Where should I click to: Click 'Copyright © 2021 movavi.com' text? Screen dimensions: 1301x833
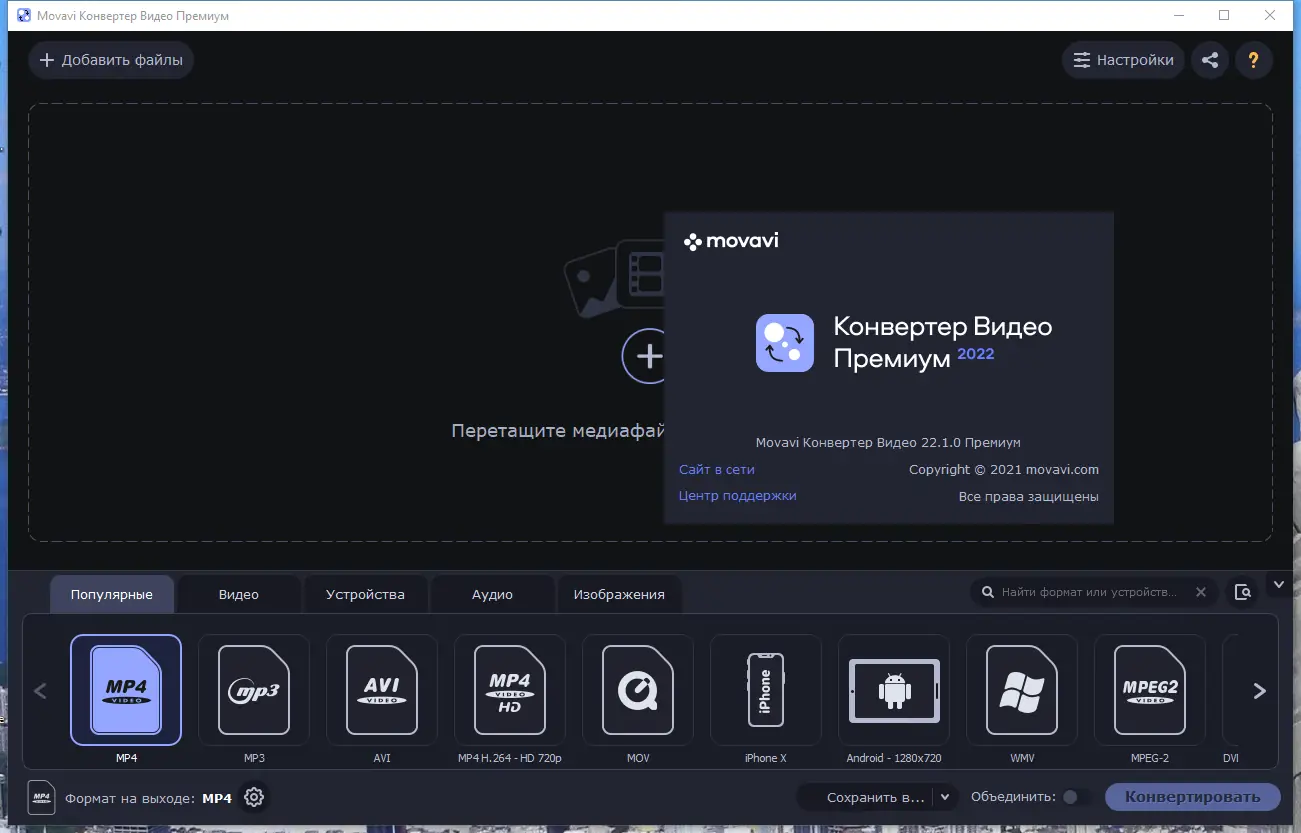tap(1004, 469)
